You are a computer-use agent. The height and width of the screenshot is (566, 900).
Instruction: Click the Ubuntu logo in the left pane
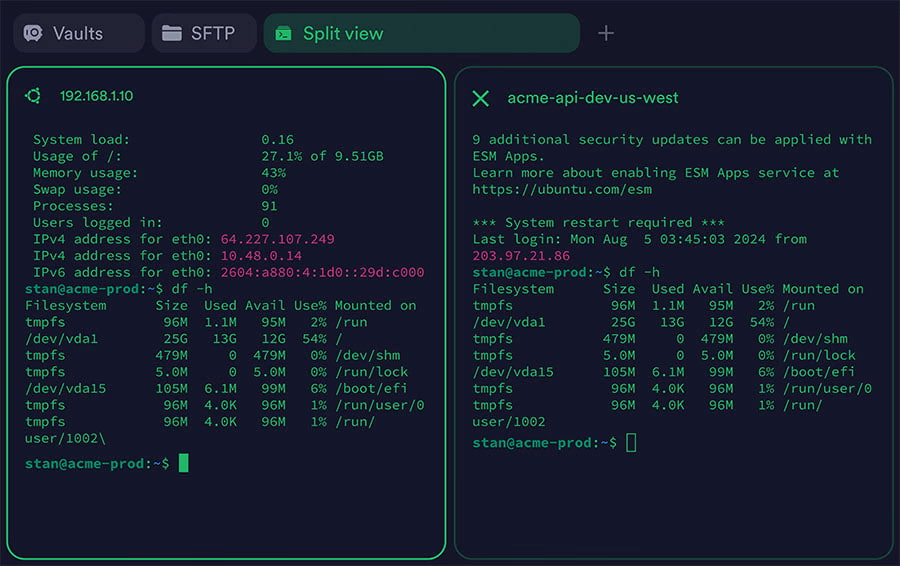(x=33, y=96)
